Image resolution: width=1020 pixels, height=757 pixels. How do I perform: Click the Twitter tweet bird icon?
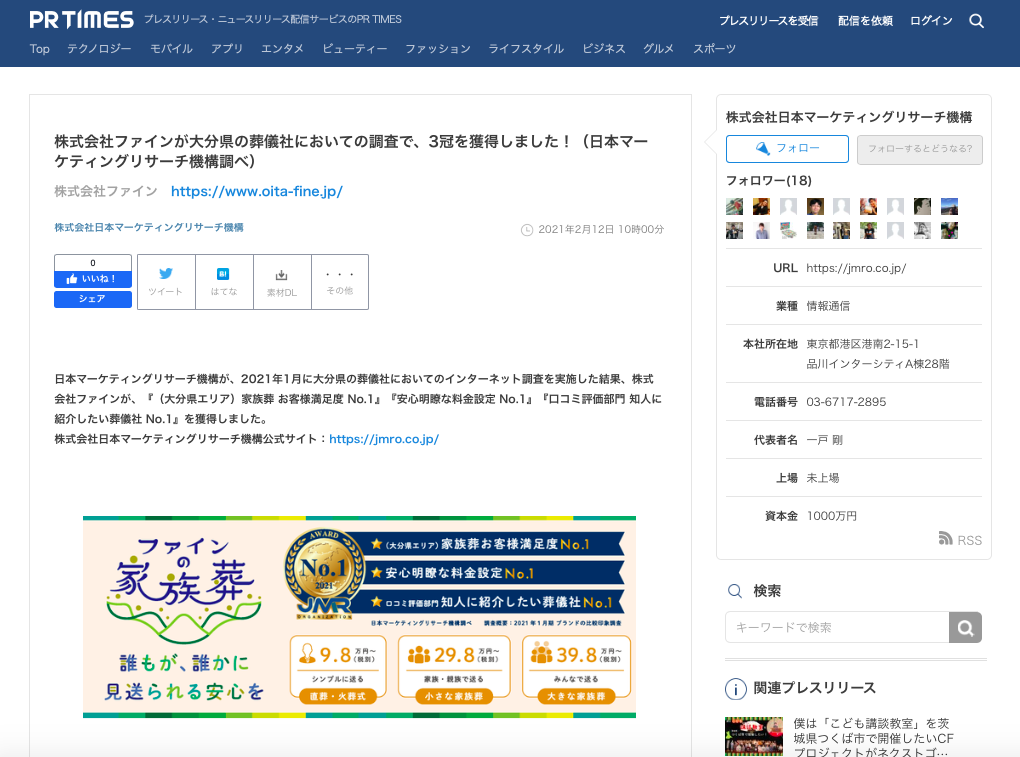pos(166,274)
